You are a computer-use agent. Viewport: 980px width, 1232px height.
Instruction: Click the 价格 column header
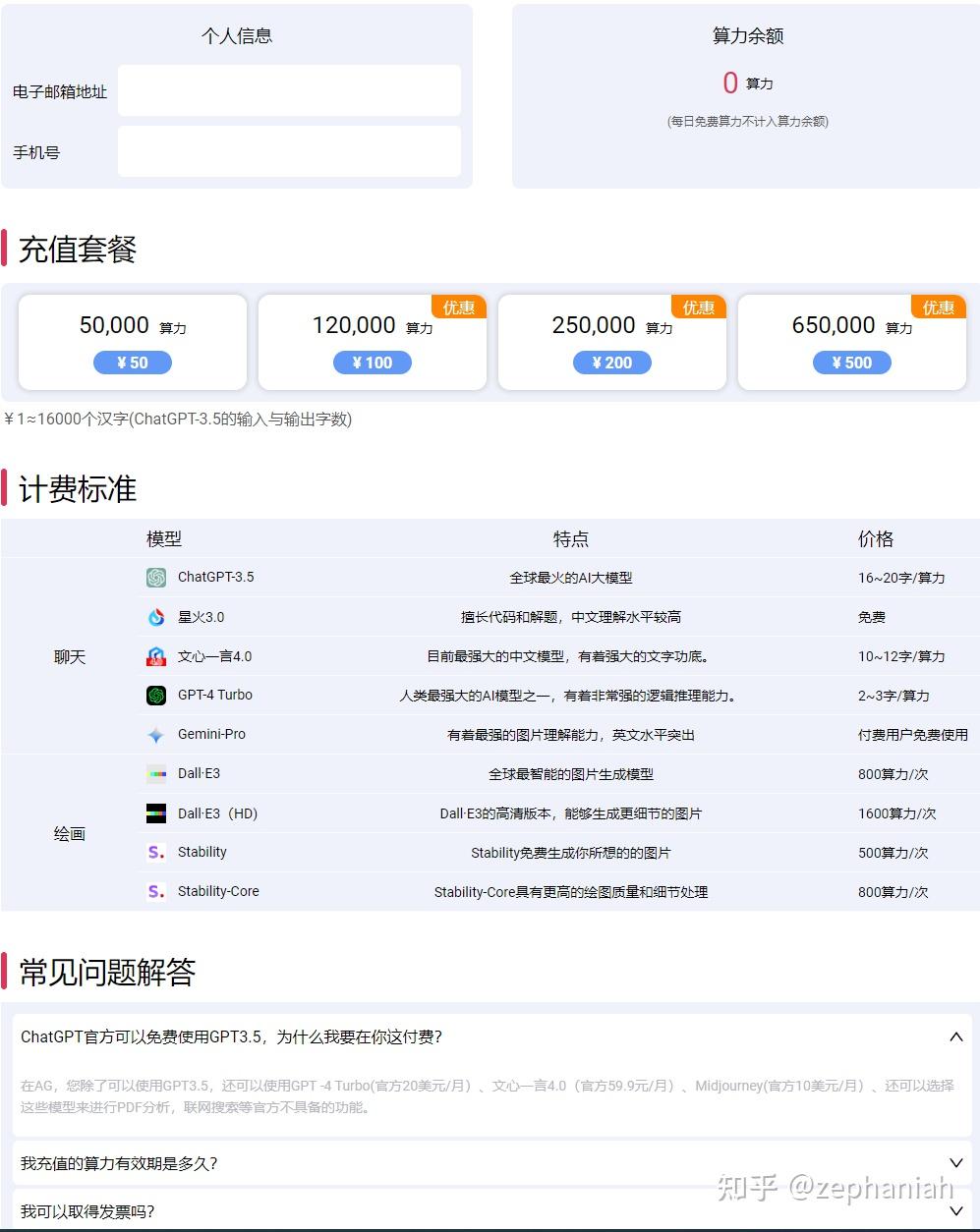pos(876,538)
